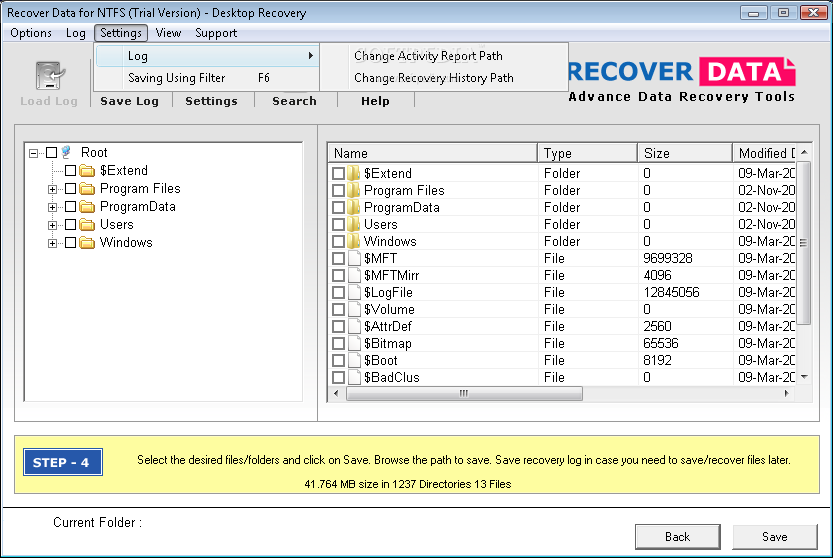Image resolution: width=833 pixels, height=558 pixels.
Task: Open the Support menu
Action: pyautogui.click(x=216, y=33)
